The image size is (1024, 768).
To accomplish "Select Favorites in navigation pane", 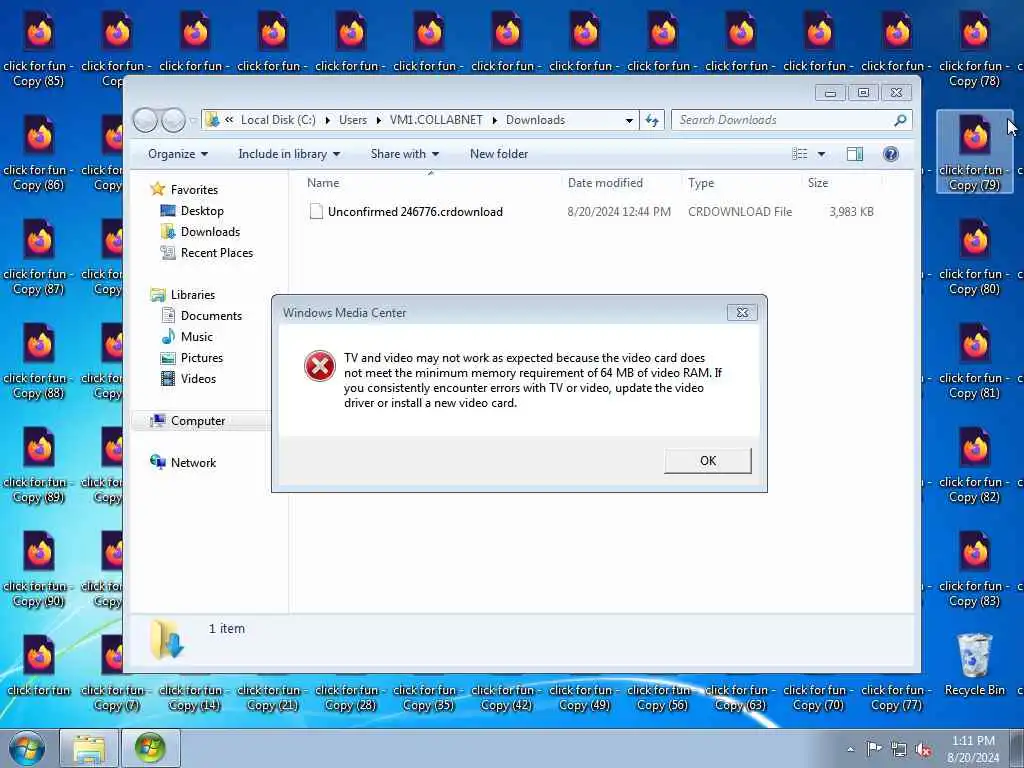I will click(194, 189).
